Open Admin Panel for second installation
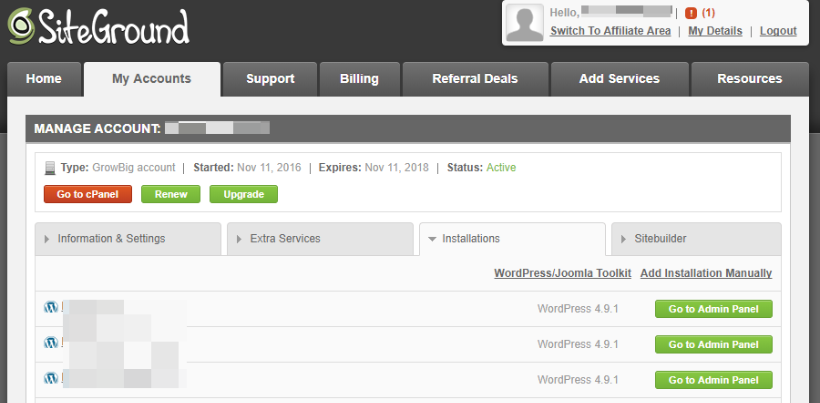The image size is (820, 403). click(x=714, y=344)
